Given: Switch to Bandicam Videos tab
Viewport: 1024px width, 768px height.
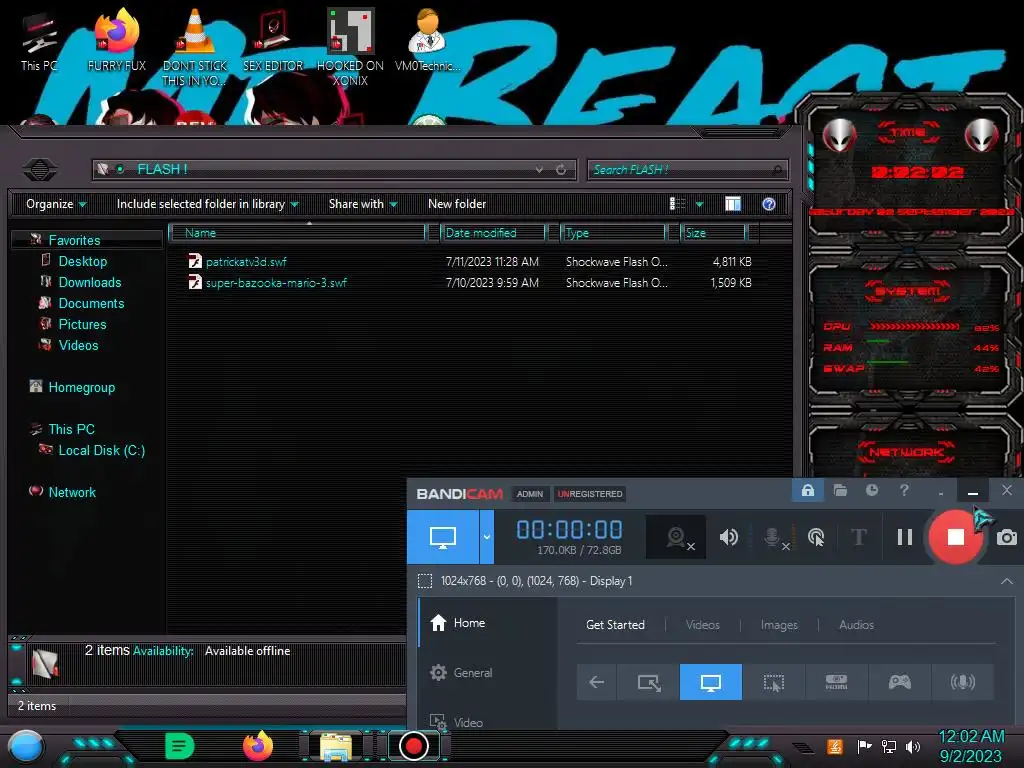Looking at the screenshot, I should pos(703,625).
